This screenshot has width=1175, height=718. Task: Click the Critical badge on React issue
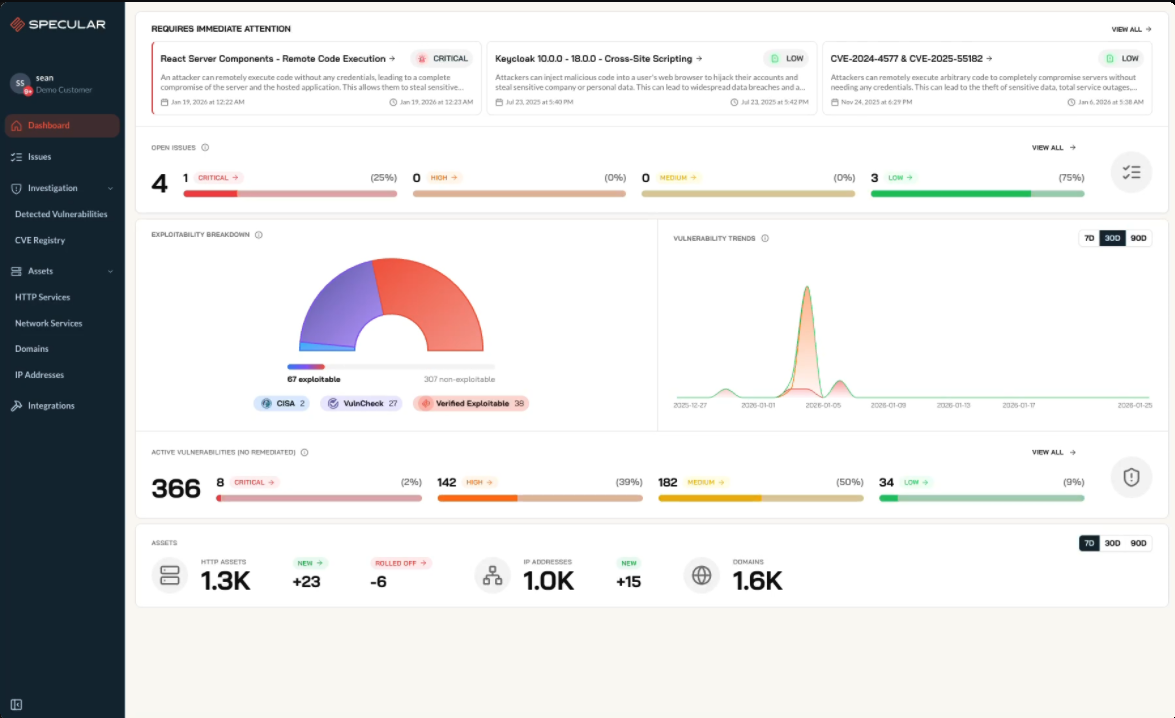[x=442, y=58]
